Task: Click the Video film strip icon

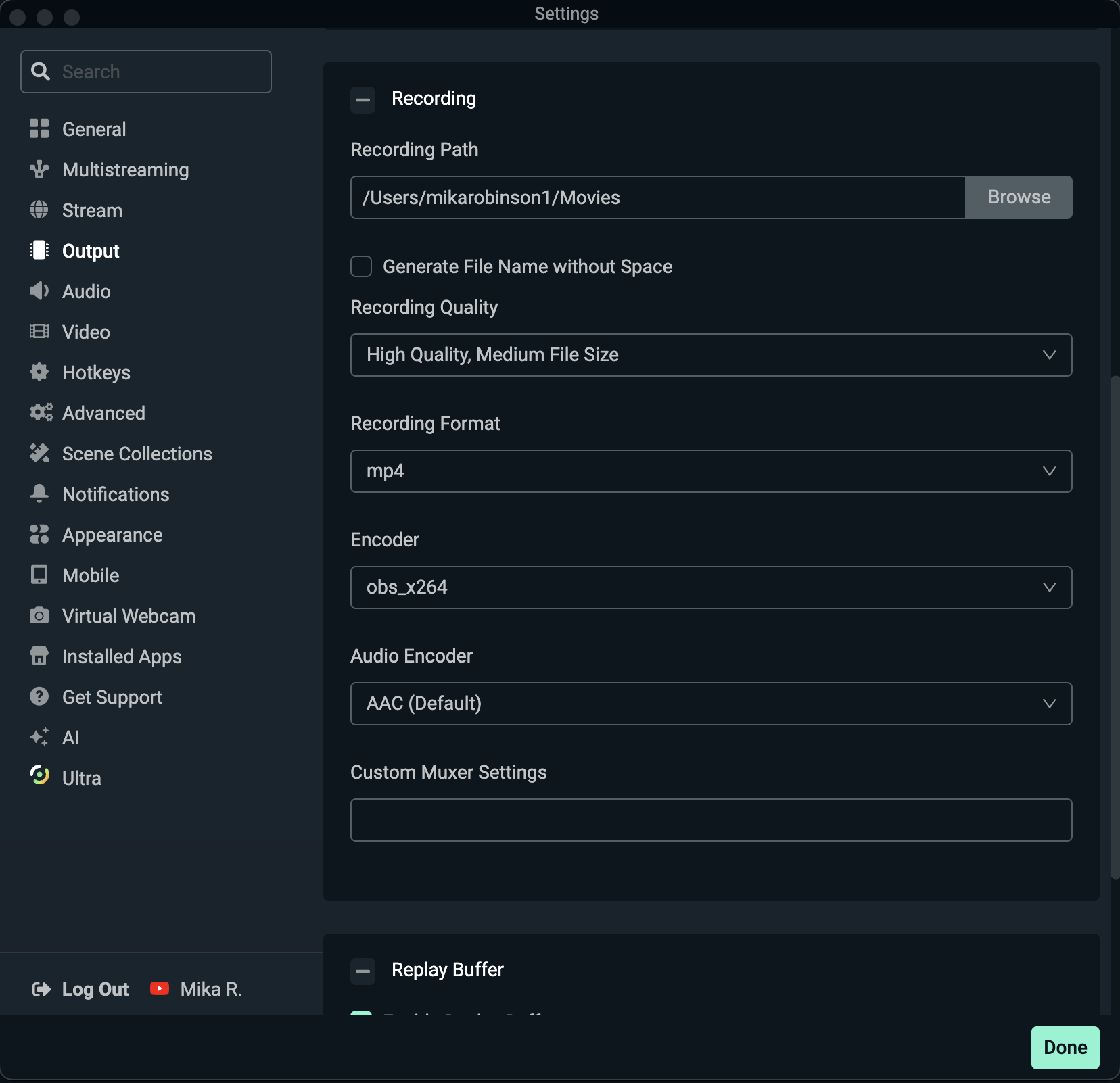Action: pyautogui.click(x=39, y=332)
